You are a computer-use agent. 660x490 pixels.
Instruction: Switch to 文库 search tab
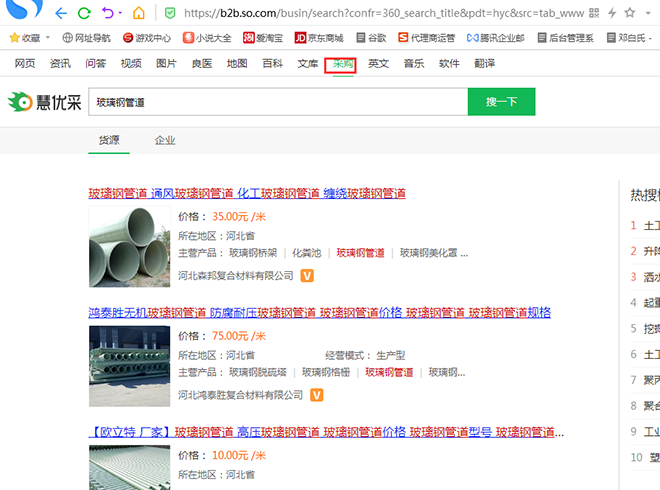click(308, 64)
